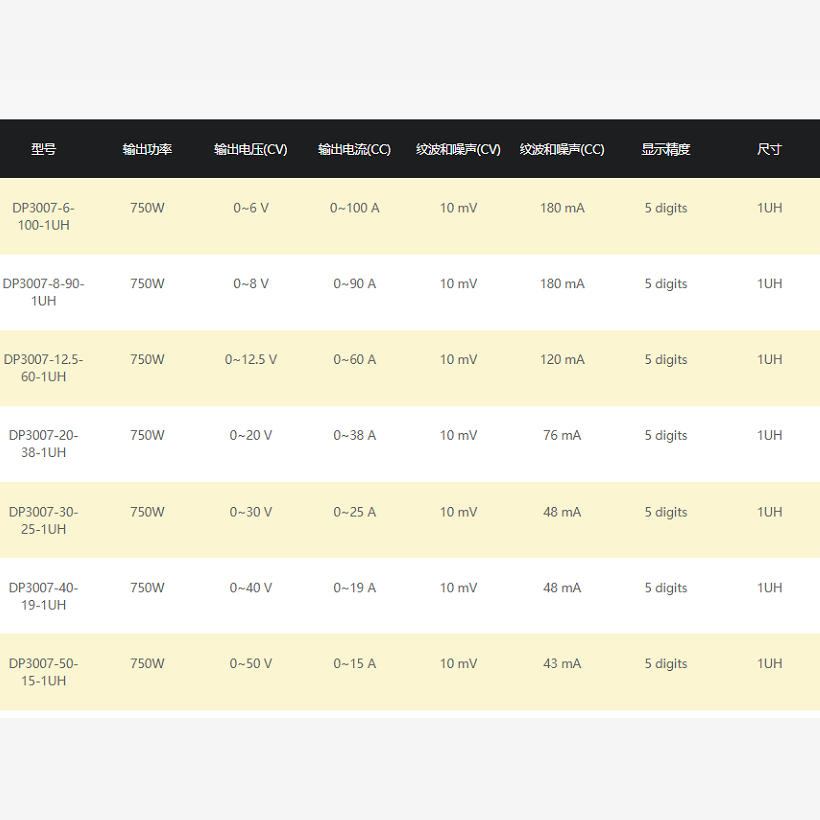Click the 0~12.5 V voltage cell
The width and height of the screenshot is (820, 820).
tap(250, 360)
